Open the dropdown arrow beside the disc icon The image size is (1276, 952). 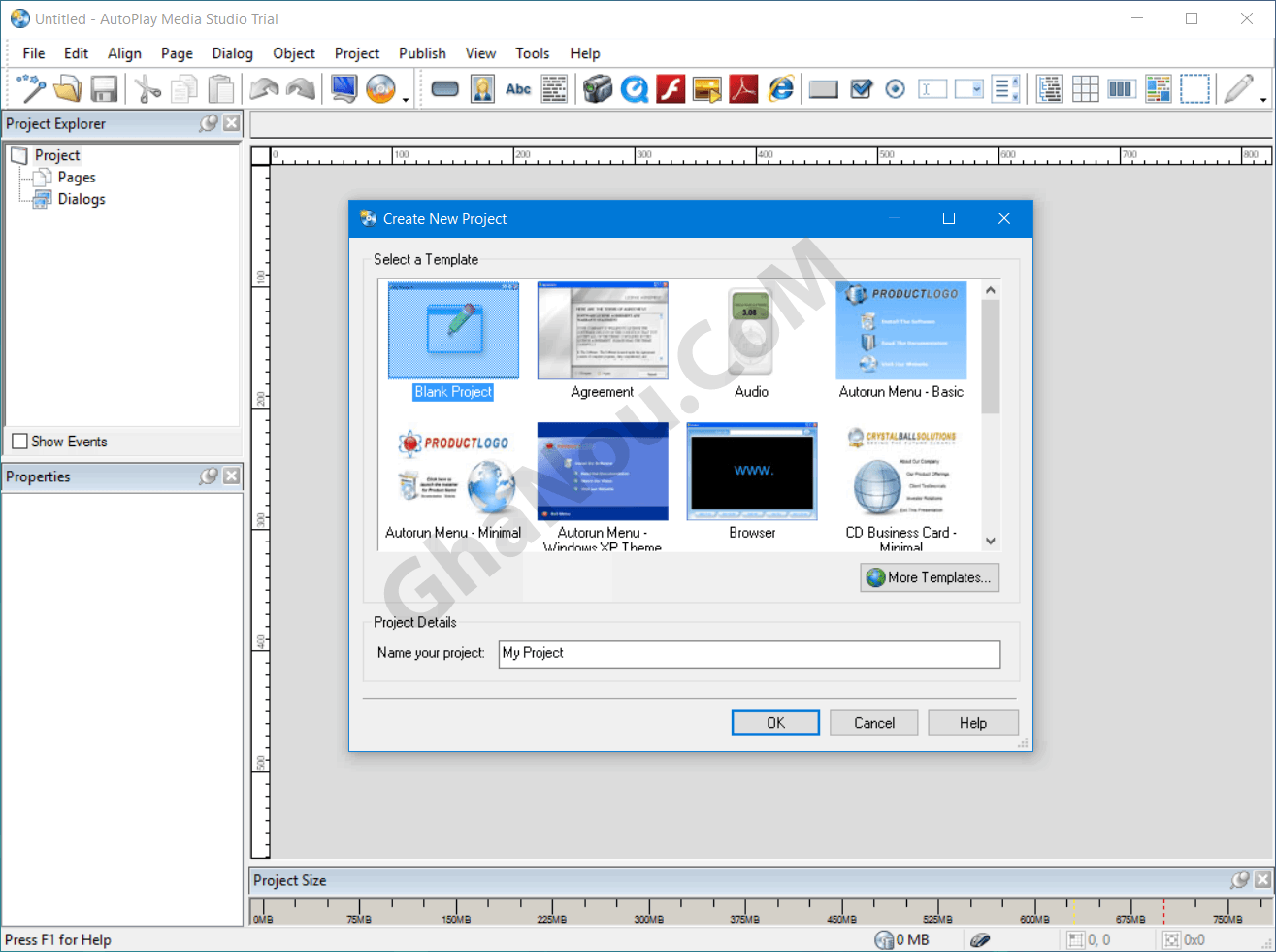405,99
